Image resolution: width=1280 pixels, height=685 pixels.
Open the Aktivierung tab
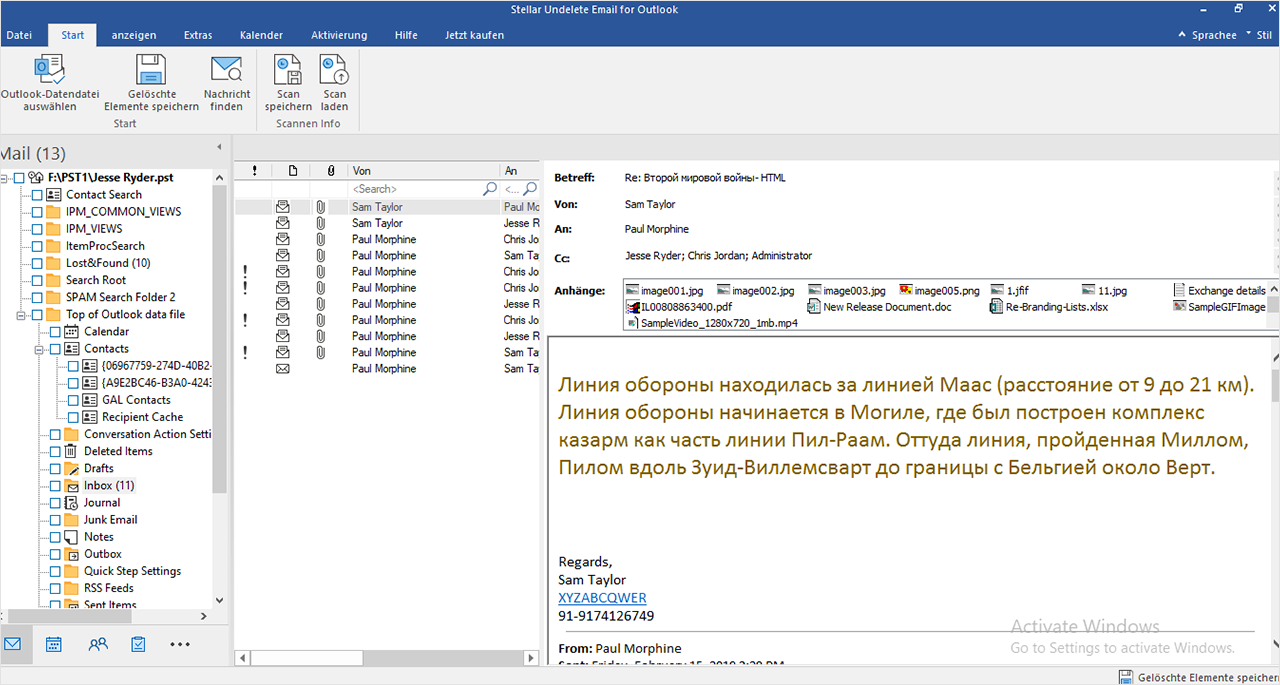pyautogui.click(x=339, y=35)
